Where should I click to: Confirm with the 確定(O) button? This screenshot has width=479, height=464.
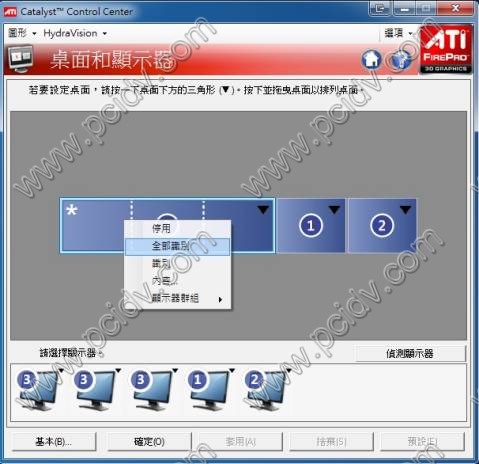click(x=149, y=442)
